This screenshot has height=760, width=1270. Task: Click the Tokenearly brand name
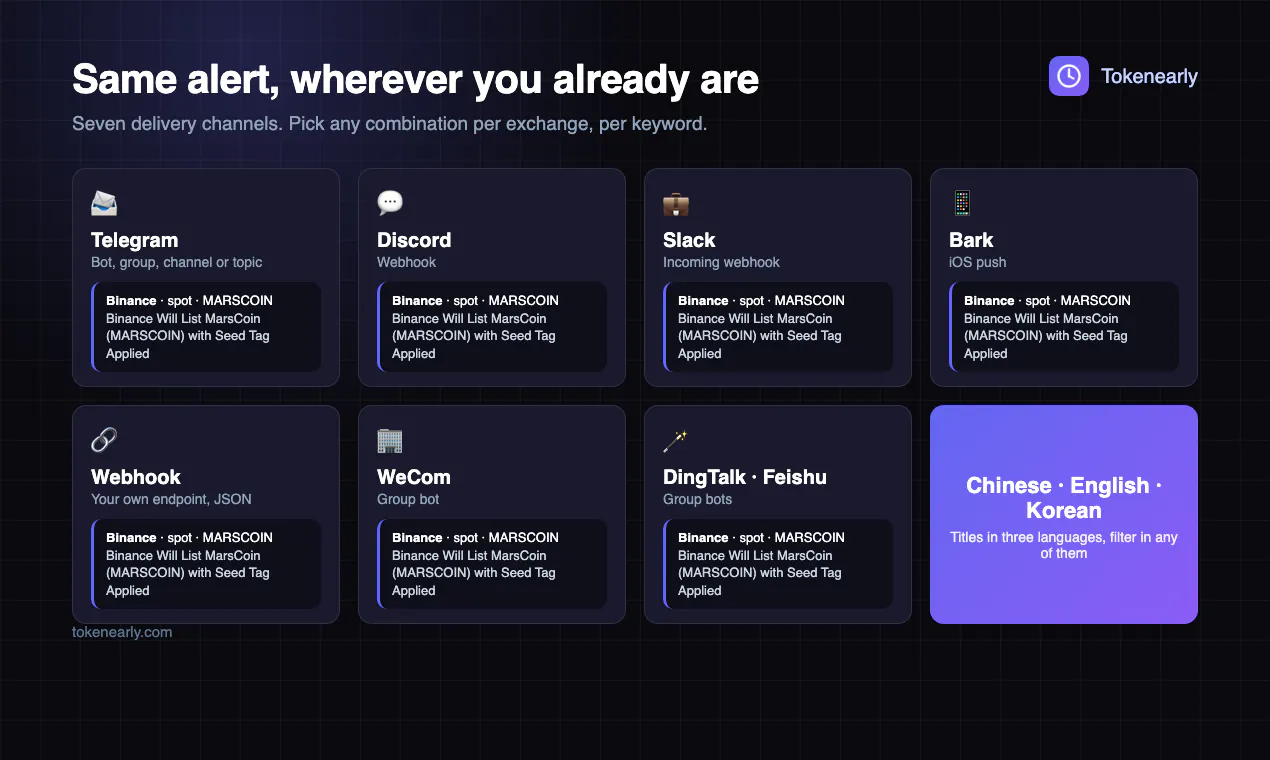pyautogui.click(x=1149, y=77)
